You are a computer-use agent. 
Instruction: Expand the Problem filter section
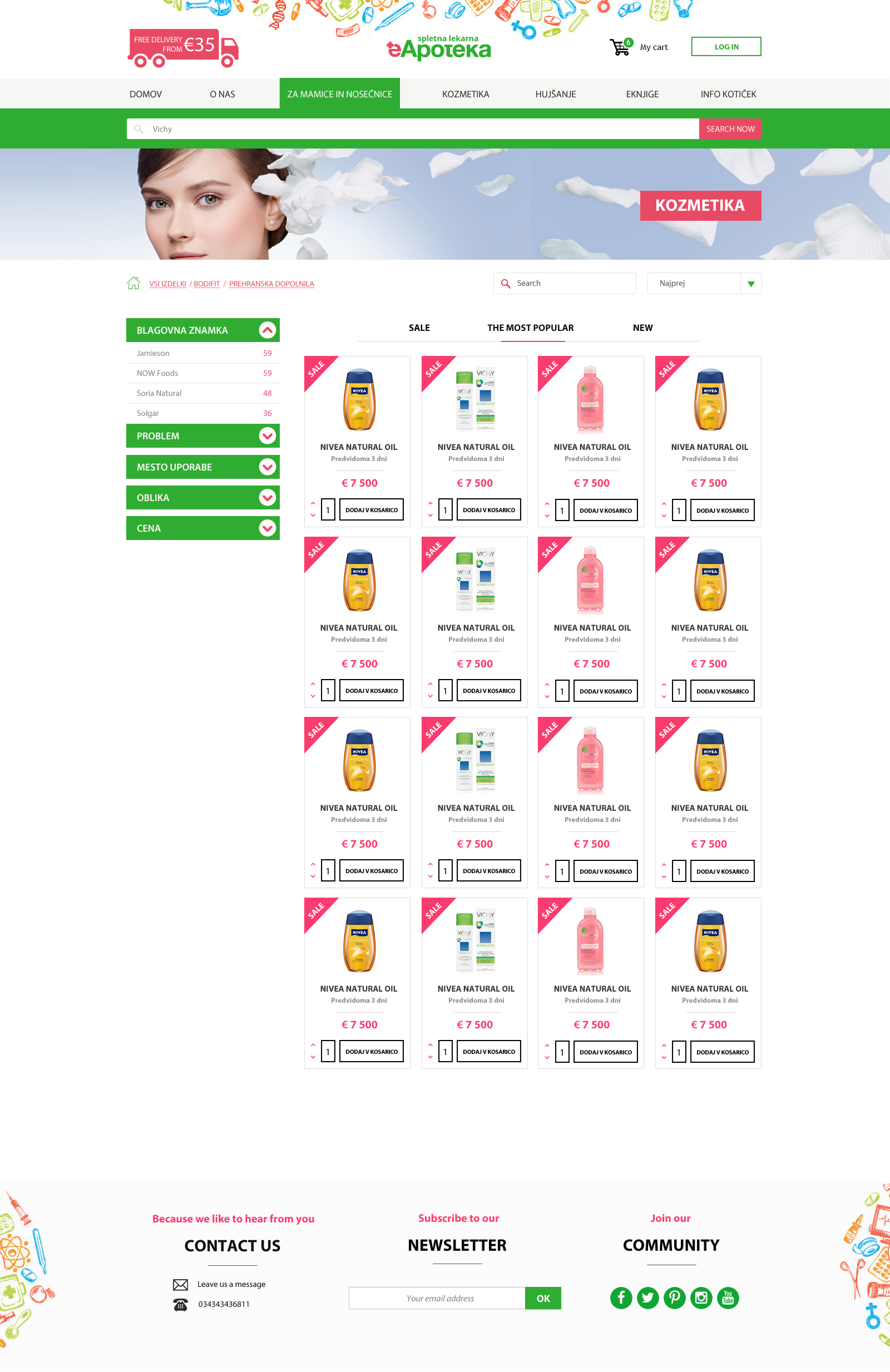pyautogui.click(x=268, y=436)
